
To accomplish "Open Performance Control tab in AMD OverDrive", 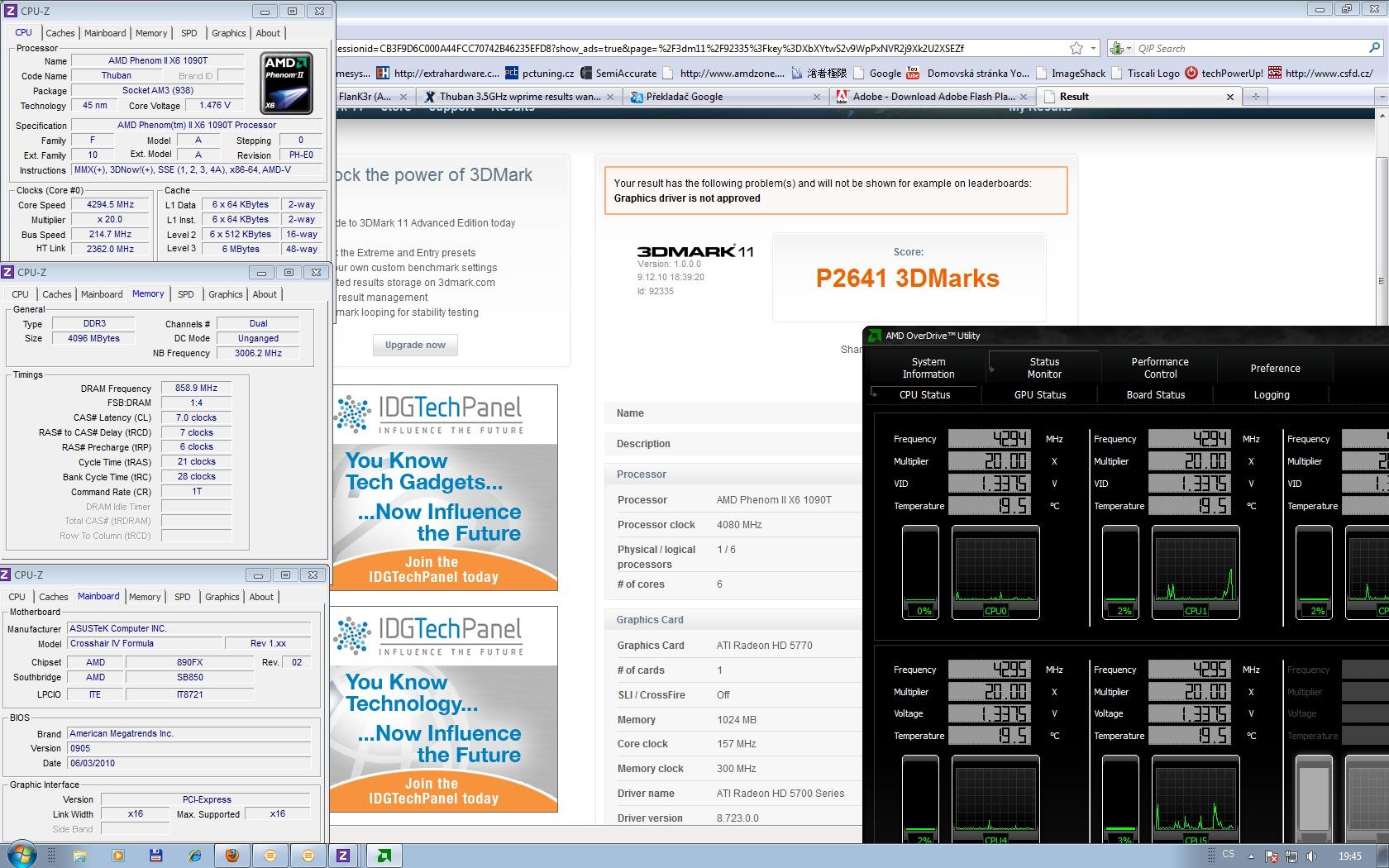I will tap(1160, 368).
